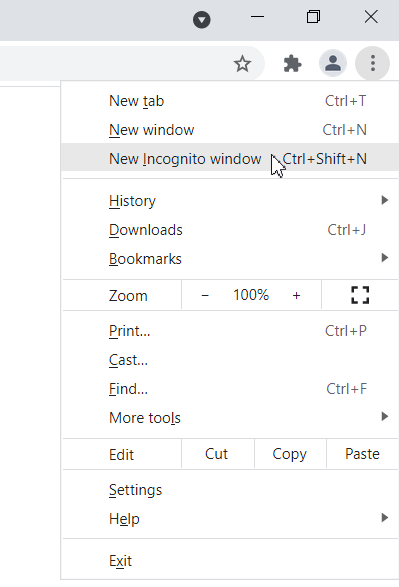Viewport: 399px width, 587px height.
Task: Open Downloads from the menu
Action: pyautogui.click(x=230, y=230)
